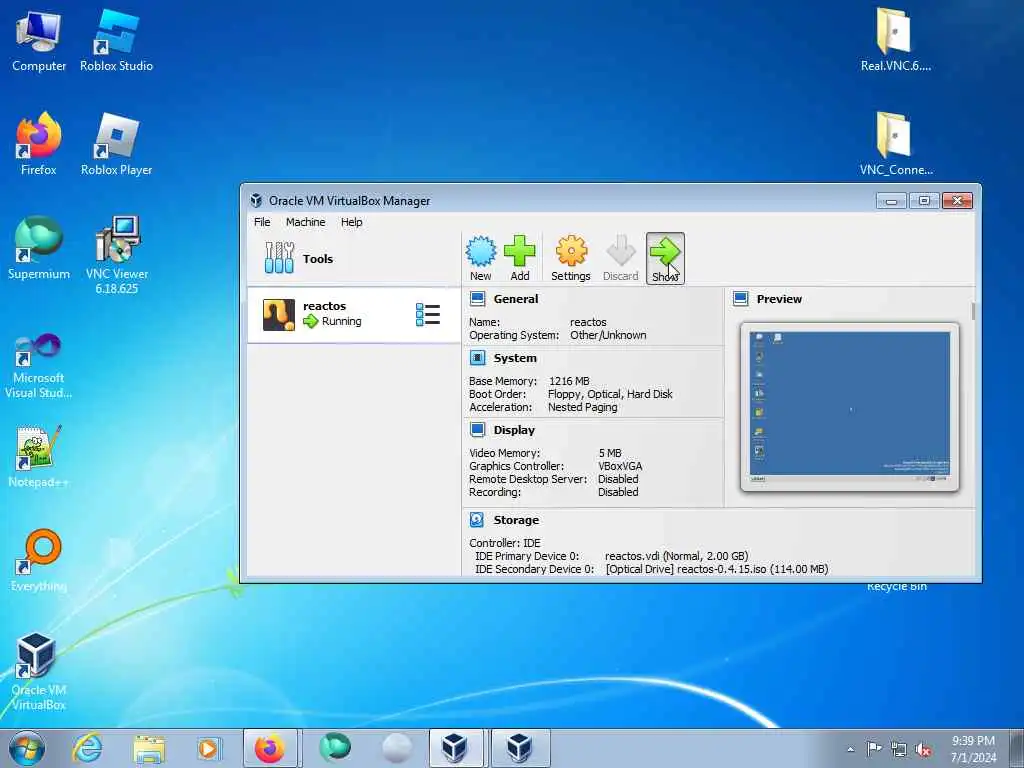Image resolution: width=1024 pixels, height=768 pixels.
Task: Select the Roblox Studio desktop icon
Action: (x=116, y=42)
